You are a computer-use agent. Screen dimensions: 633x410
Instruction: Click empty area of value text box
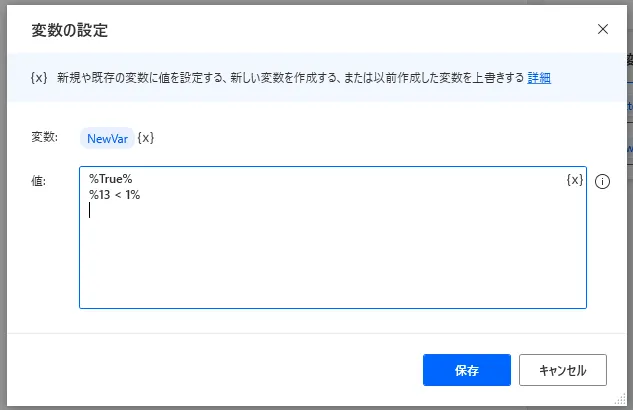(333, 262)
